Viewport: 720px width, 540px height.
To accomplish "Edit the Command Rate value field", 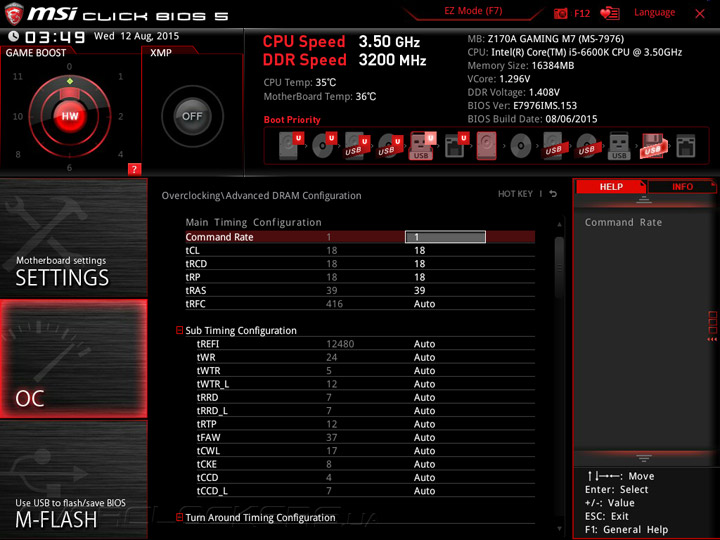I will (x=445, y=237).
